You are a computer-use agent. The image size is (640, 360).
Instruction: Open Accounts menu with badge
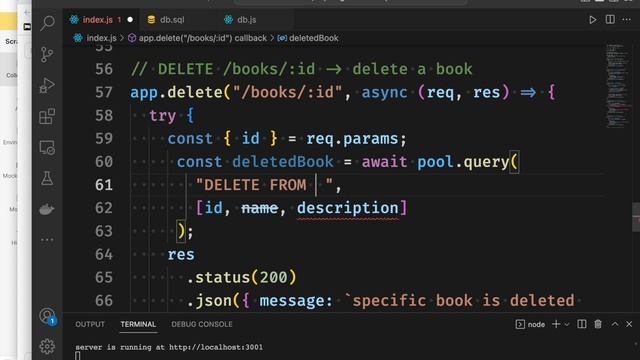(47, 316)
